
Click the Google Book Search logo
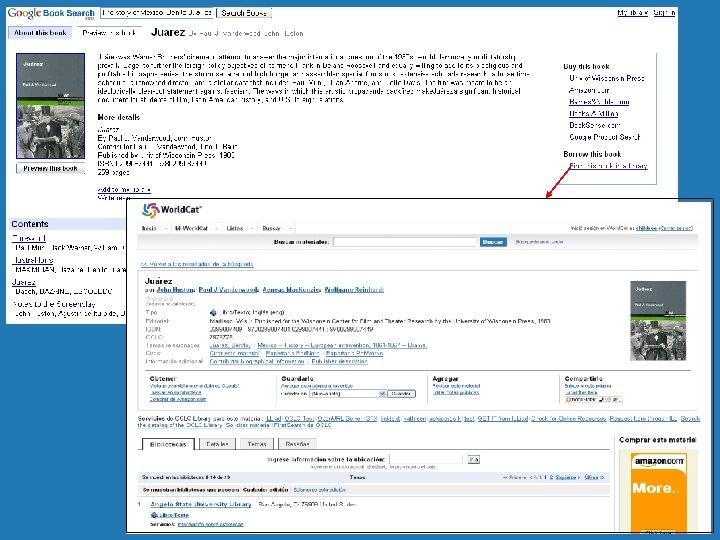[51, 13]
